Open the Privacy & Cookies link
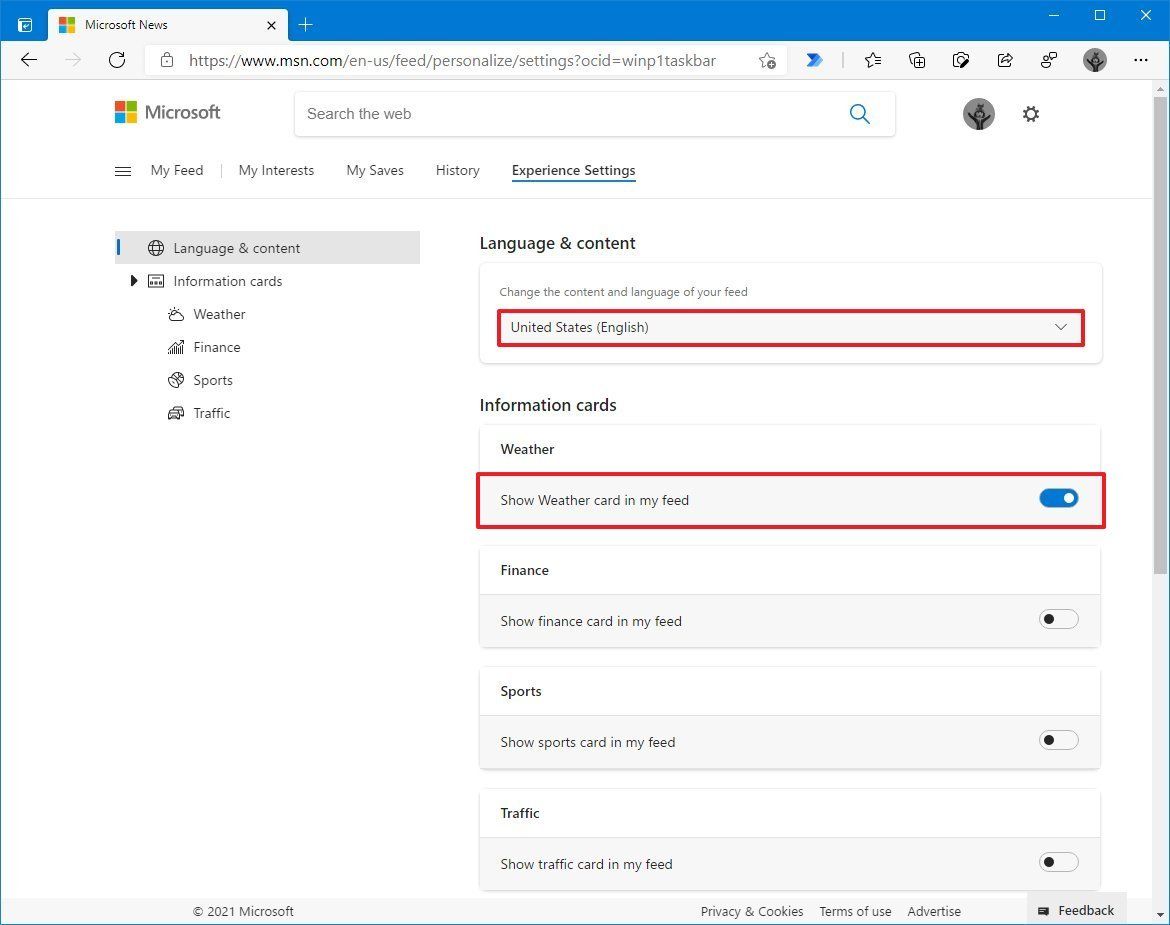 (751, 911)
